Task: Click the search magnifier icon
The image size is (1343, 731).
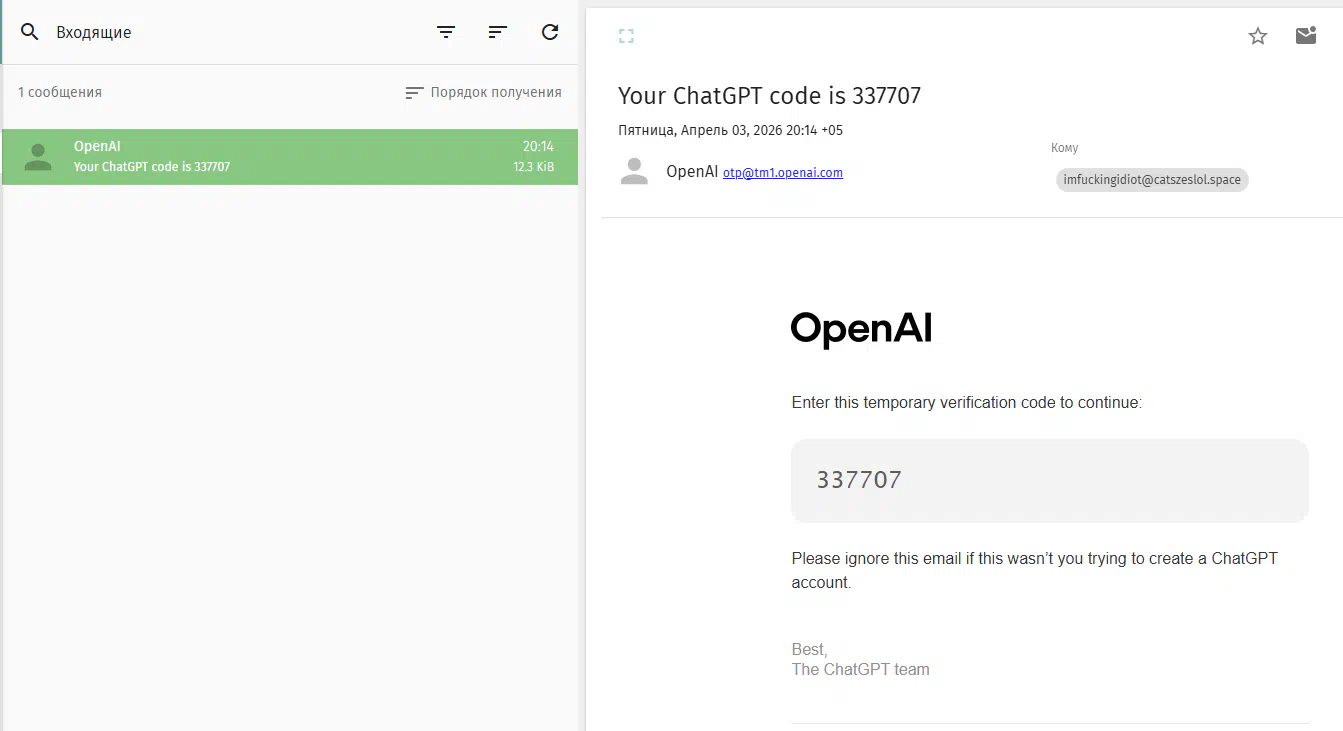Action: (x=30, y=32)
